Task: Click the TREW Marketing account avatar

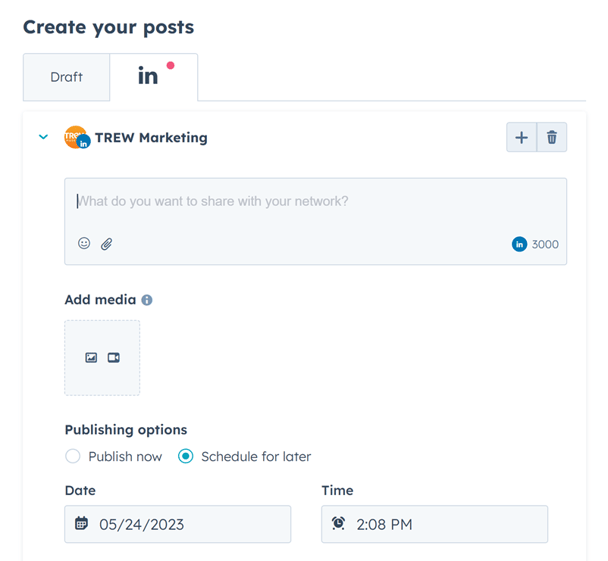Action: 77,137
